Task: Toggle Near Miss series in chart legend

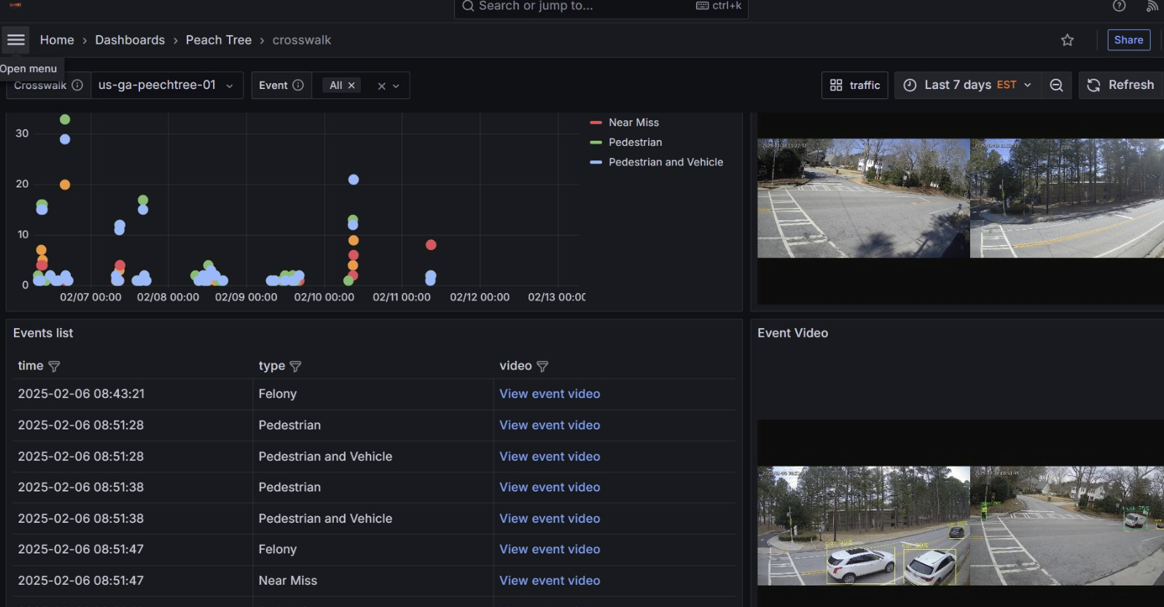Action: [633, 122]
